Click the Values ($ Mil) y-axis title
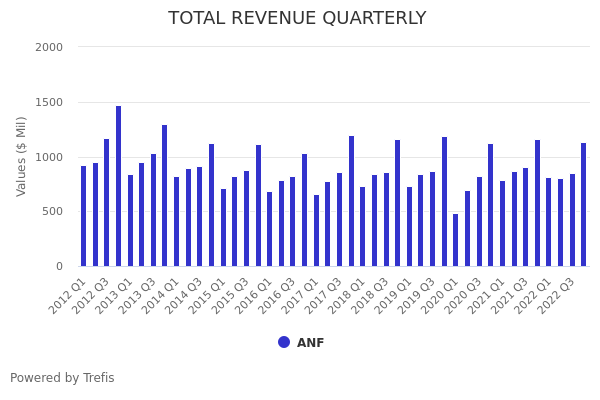This screenshot has width=600, height=400. (x=21, y=155)
